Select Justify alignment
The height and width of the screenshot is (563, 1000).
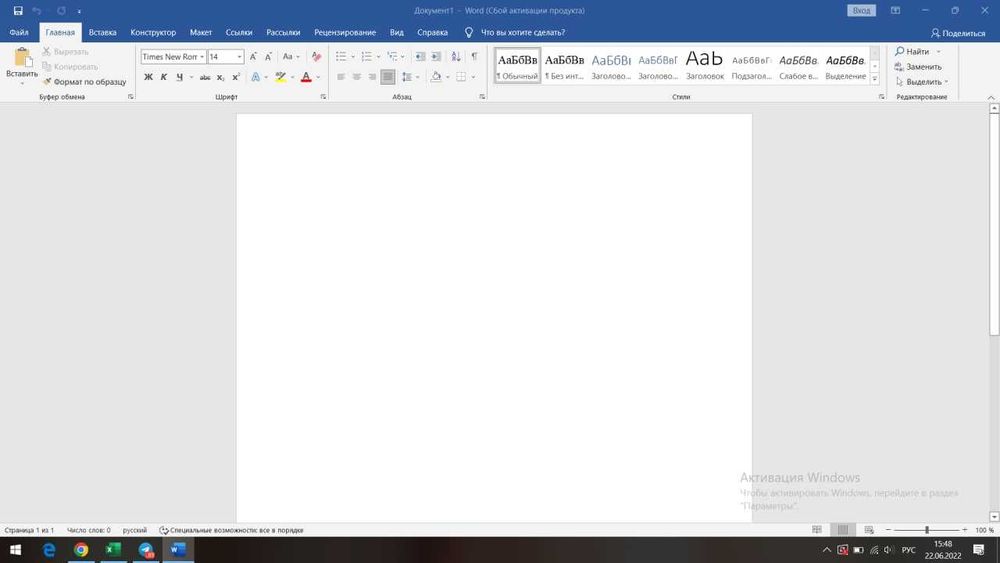tap(388, 77)
